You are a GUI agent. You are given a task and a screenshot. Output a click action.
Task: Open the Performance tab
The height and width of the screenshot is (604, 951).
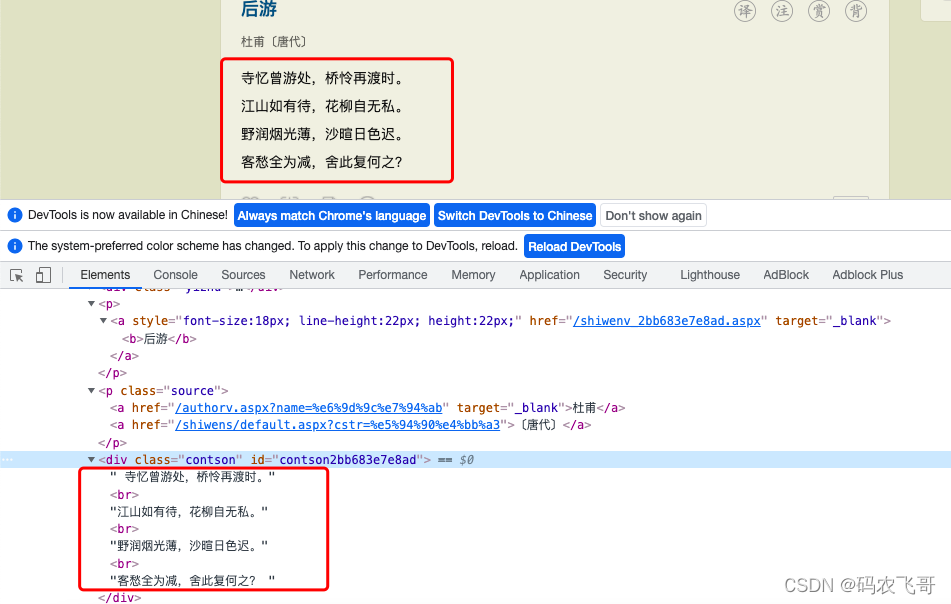pos(392,275)
